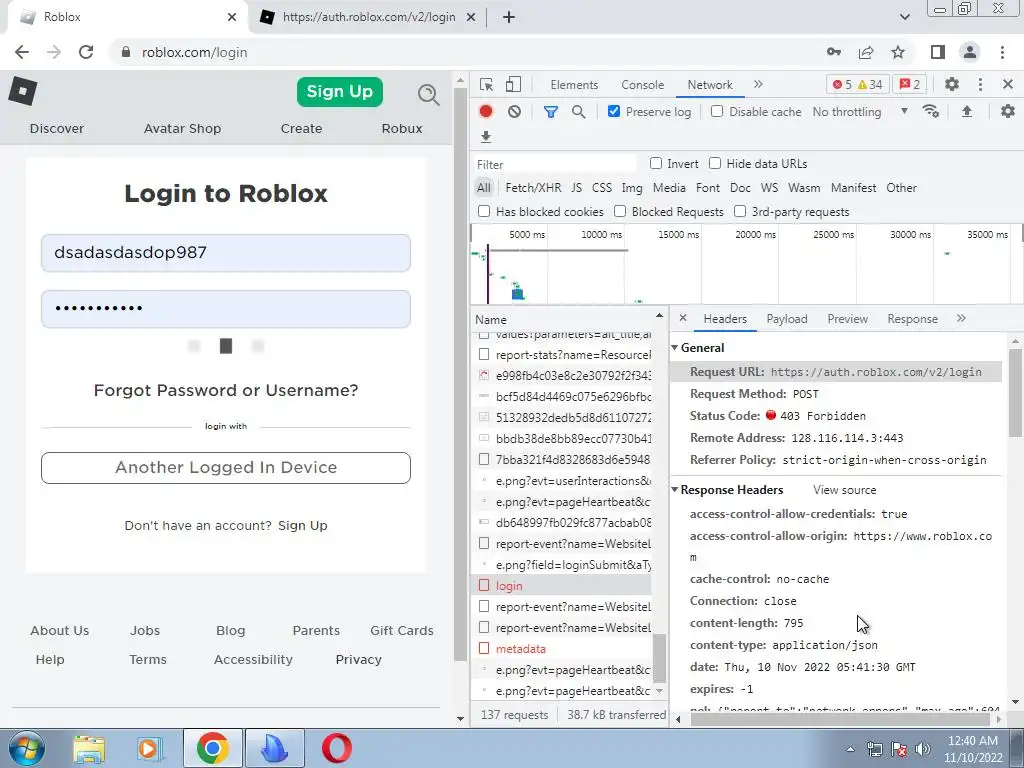Collapse the Response Headers section
This screenshot has width=1024, height=768.
pos(675,489)
